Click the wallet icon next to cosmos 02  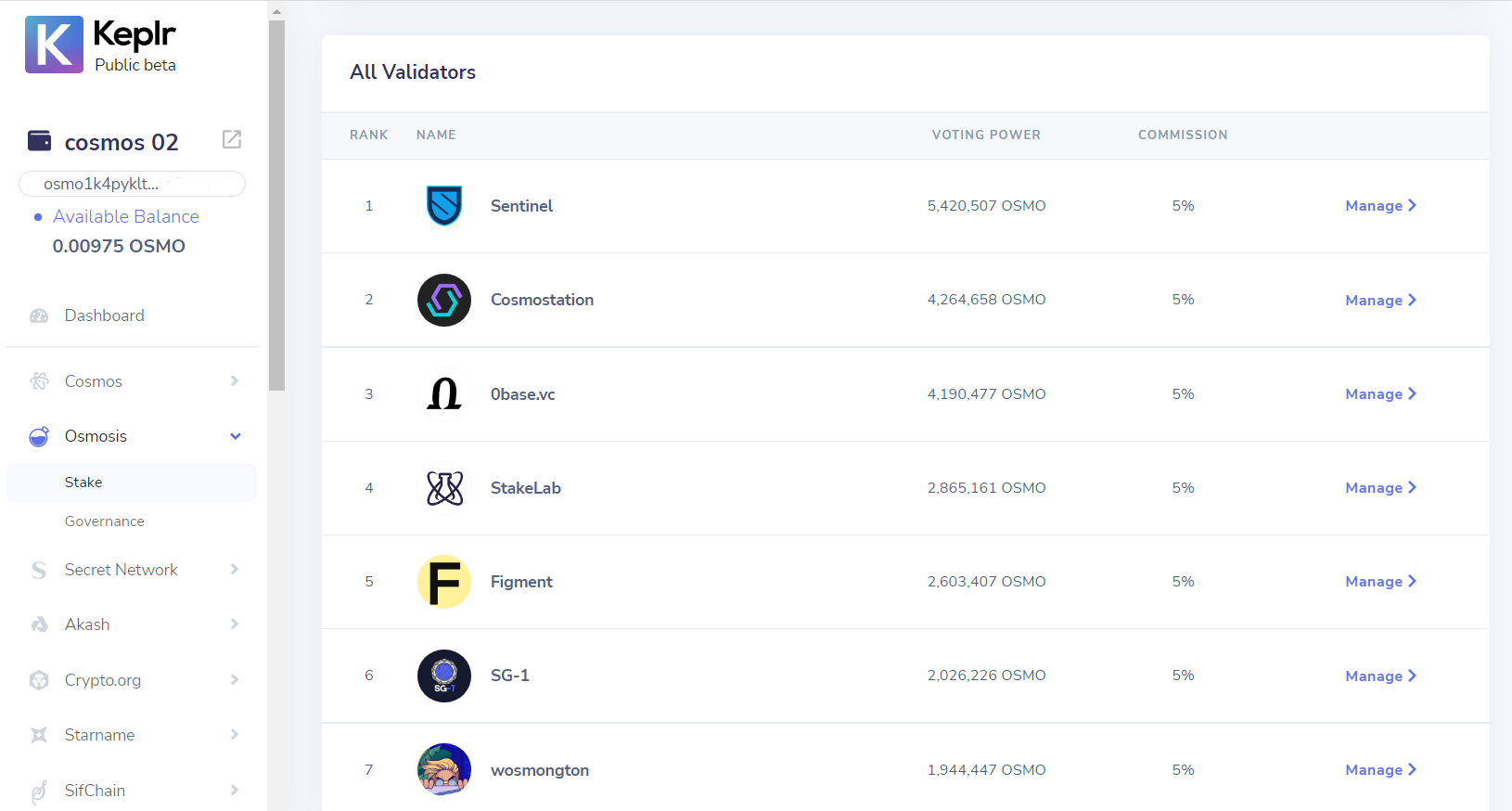click(x=40, y=140)
